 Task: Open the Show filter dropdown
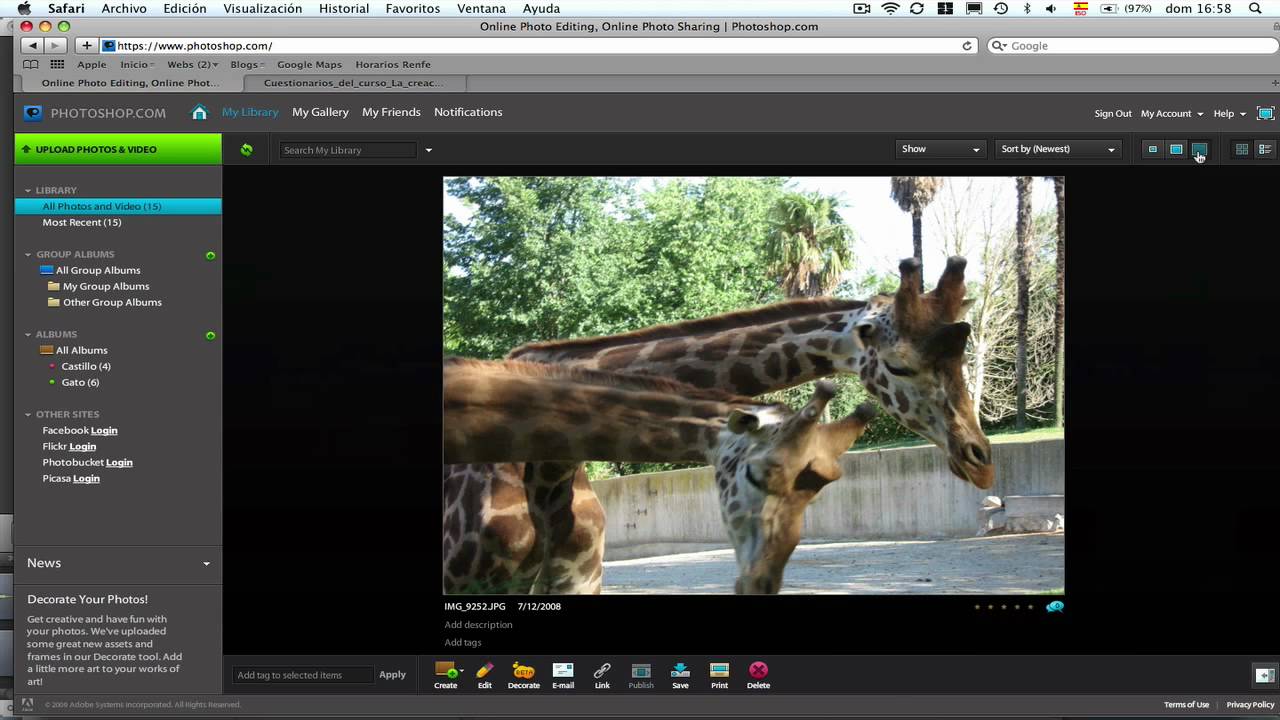pos(941,149)
